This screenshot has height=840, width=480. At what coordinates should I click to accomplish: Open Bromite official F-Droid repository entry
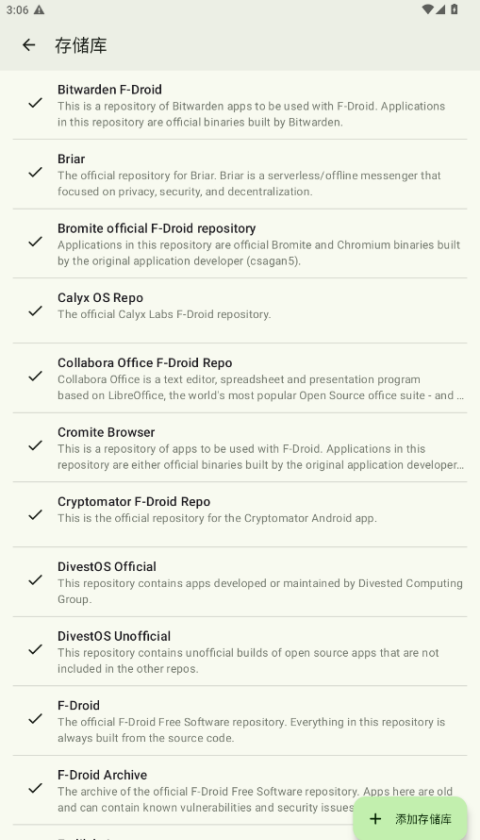tap(240, 244)
